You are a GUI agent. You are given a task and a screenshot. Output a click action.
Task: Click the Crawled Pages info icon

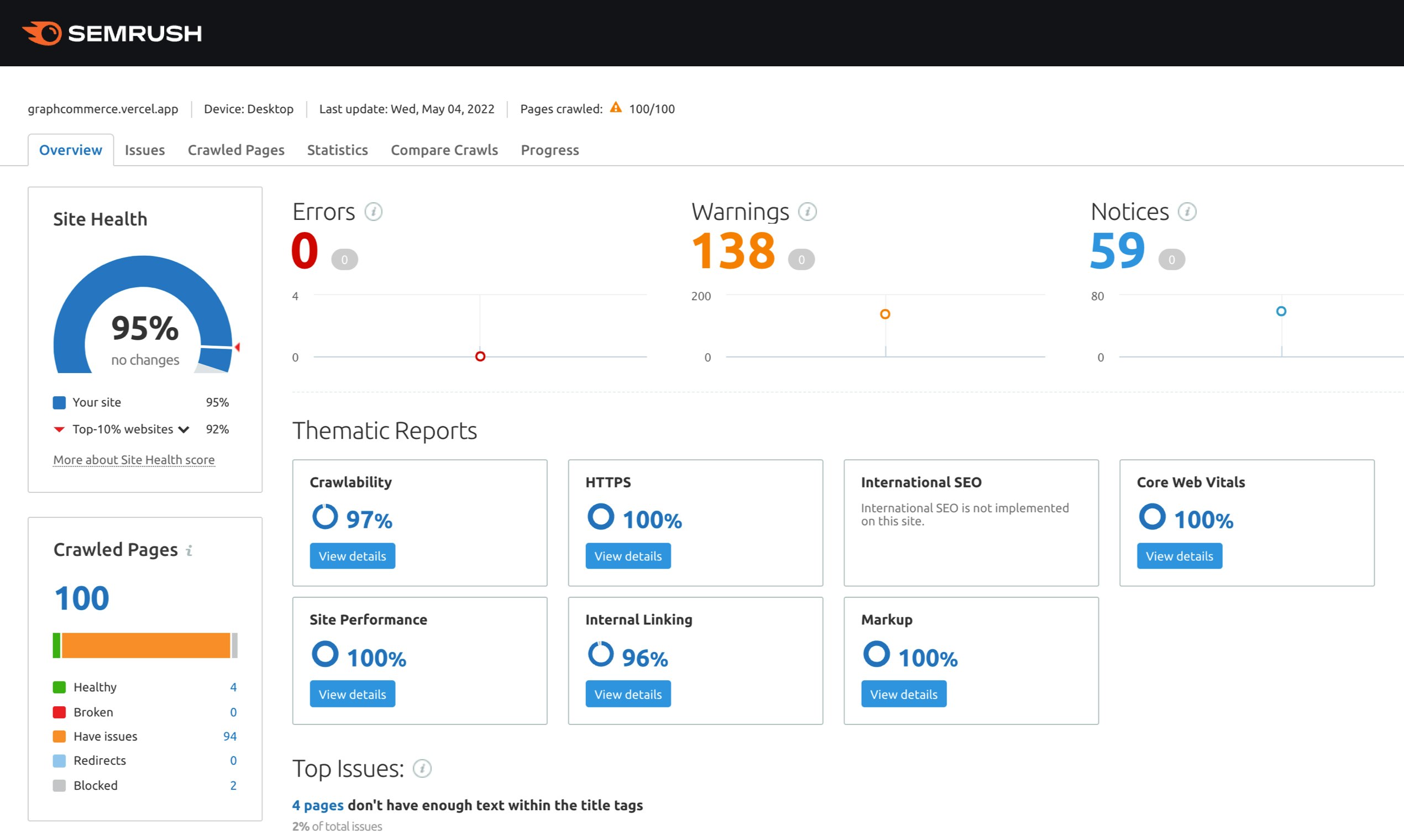190,550
